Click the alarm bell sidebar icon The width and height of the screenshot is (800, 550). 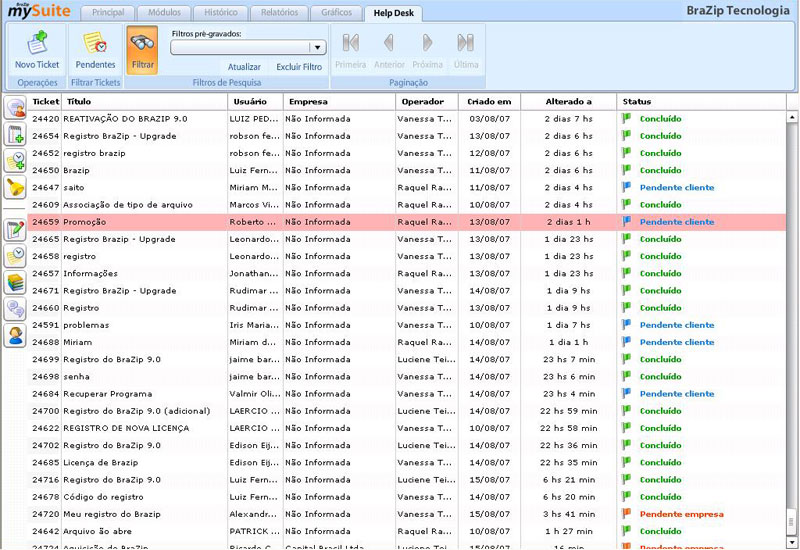pos(15,187)
